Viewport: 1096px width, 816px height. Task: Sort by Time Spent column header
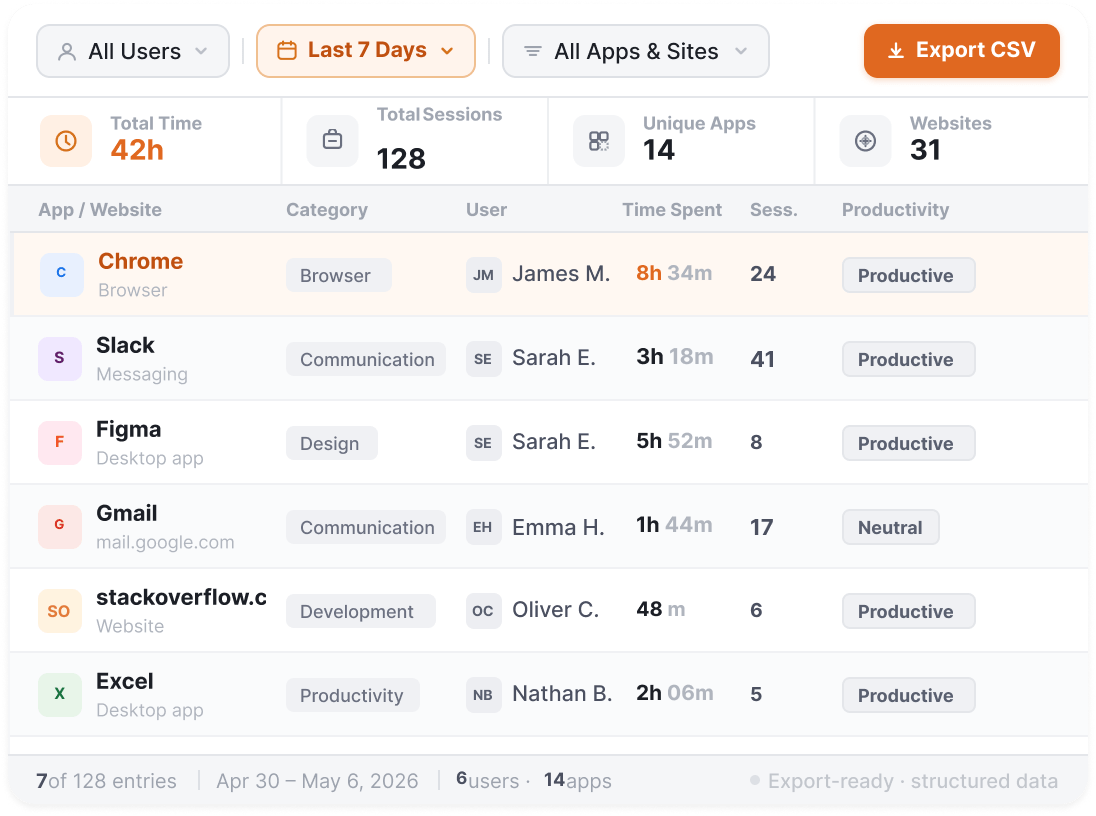tap(672, 210)
